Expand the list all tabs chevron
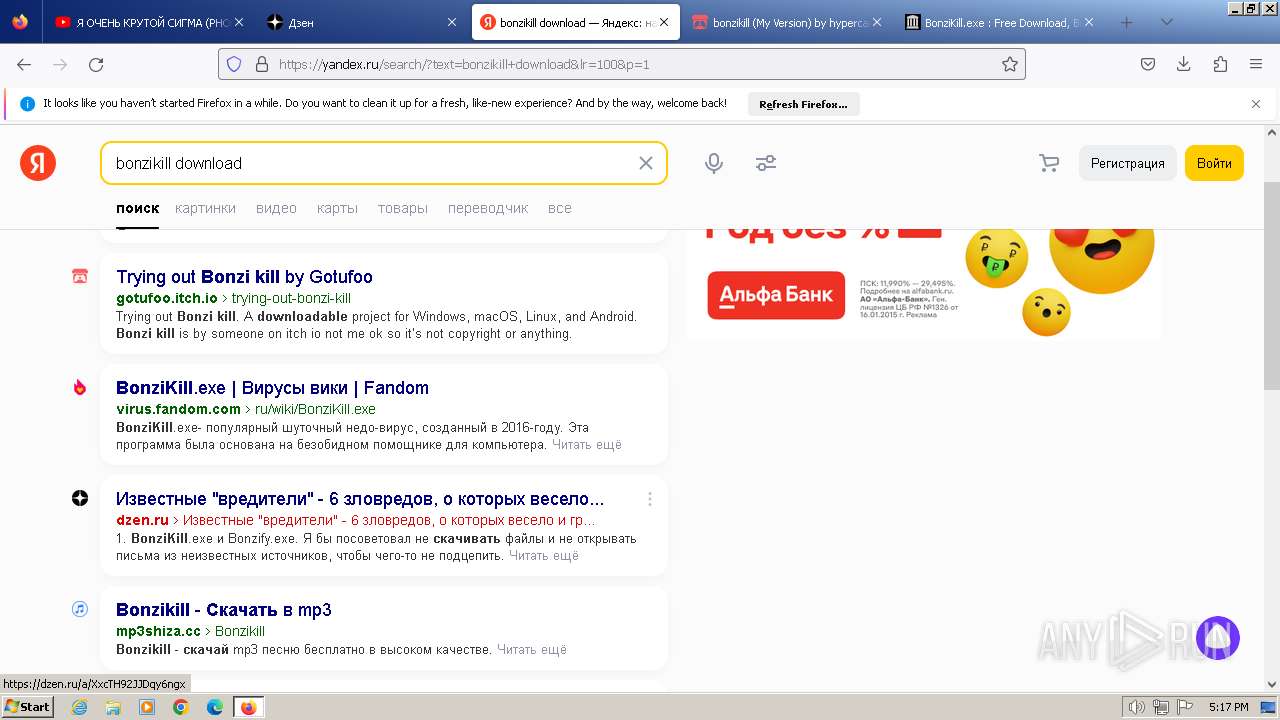The height and width of the screenshot is (720, 1280). pyautogui.click(x=1167, y=22)
